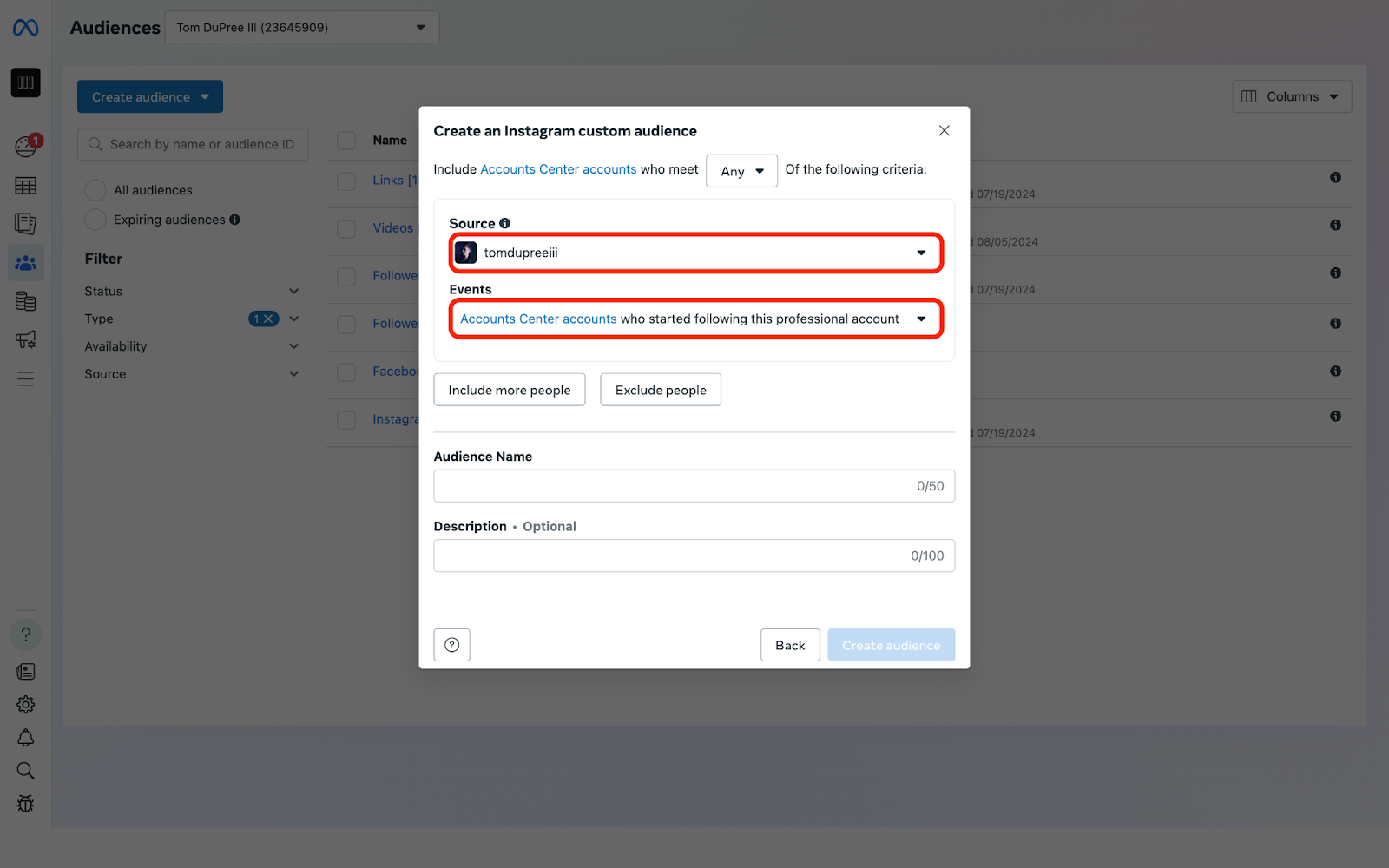Check the Instagram row checkbox

click(346, 420)
